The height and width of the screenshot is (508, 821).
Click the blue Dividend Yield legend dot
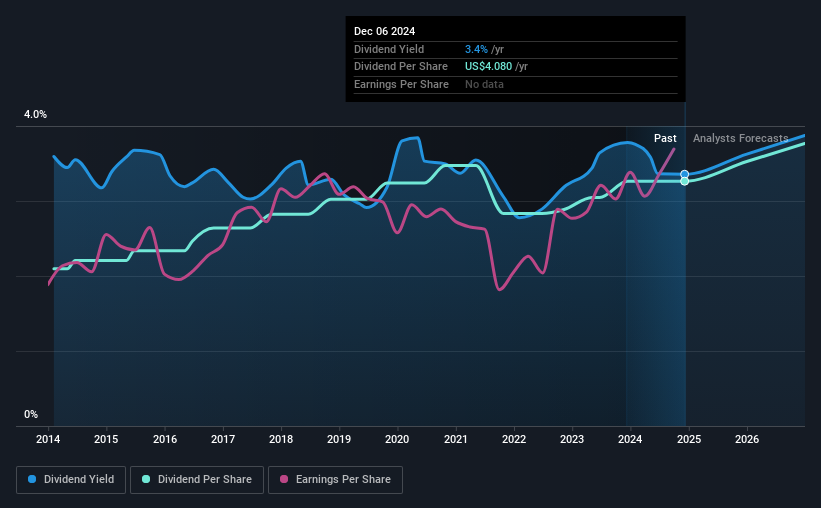pyautogui.click(x=32, y=479)
